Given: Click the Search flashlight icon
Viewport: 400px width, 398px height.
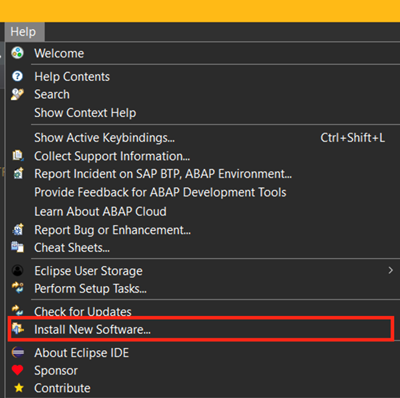Looking at the screenshot, I should (17, 94).
